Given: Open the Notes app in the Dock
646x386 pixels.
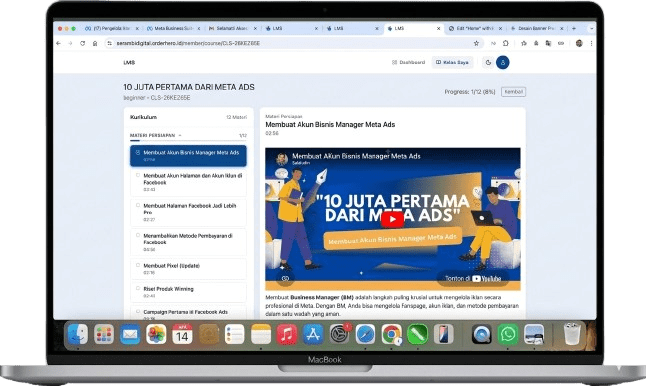Looking at the screenshot, I should [261, 334].
